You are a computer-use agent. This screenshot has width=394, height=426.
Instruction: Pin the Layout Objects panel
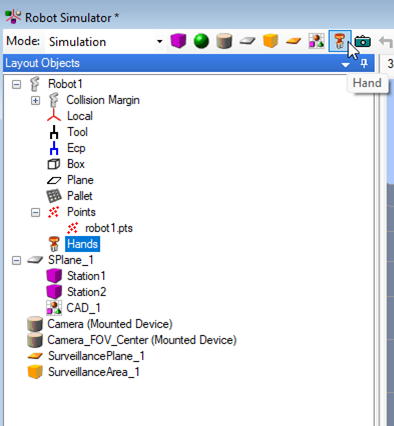point(364,63)
